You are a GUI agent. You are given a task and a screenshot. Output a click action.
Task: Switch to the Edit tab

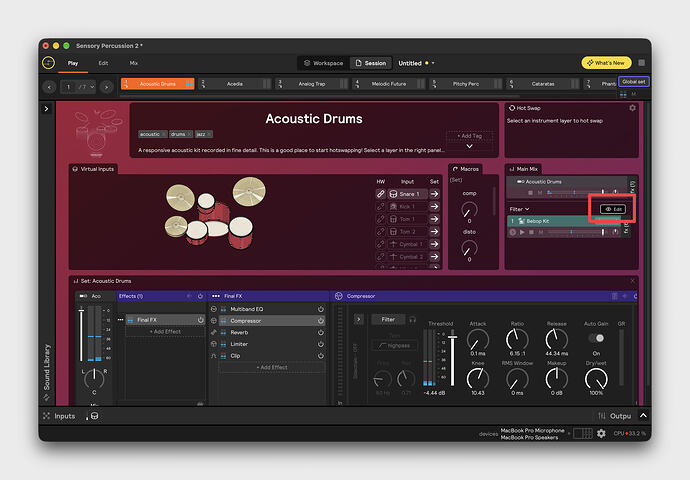(x=103, y=63)
